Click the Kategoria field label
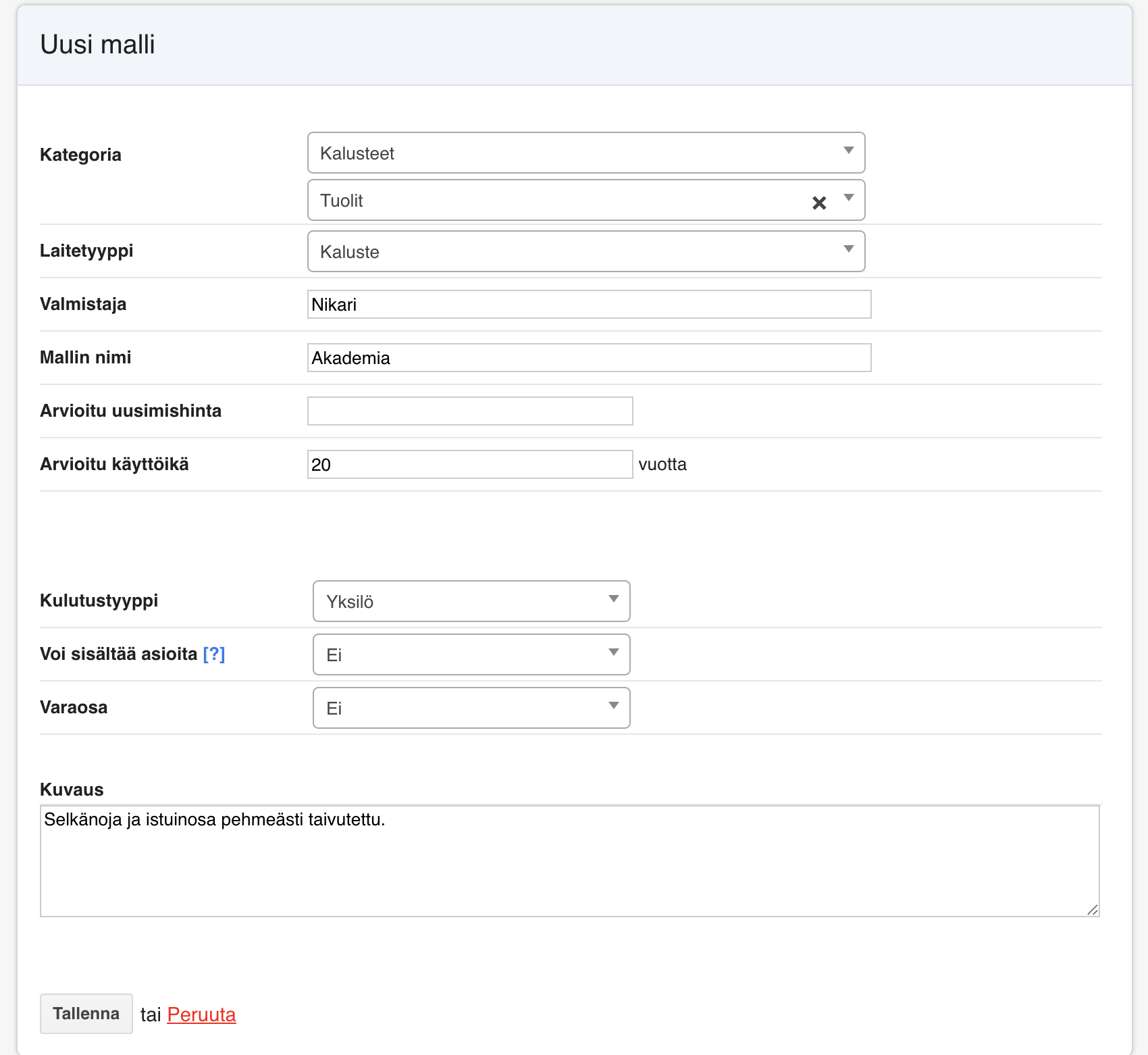This screenshot has height=1055, width=1148. [80, 155]
